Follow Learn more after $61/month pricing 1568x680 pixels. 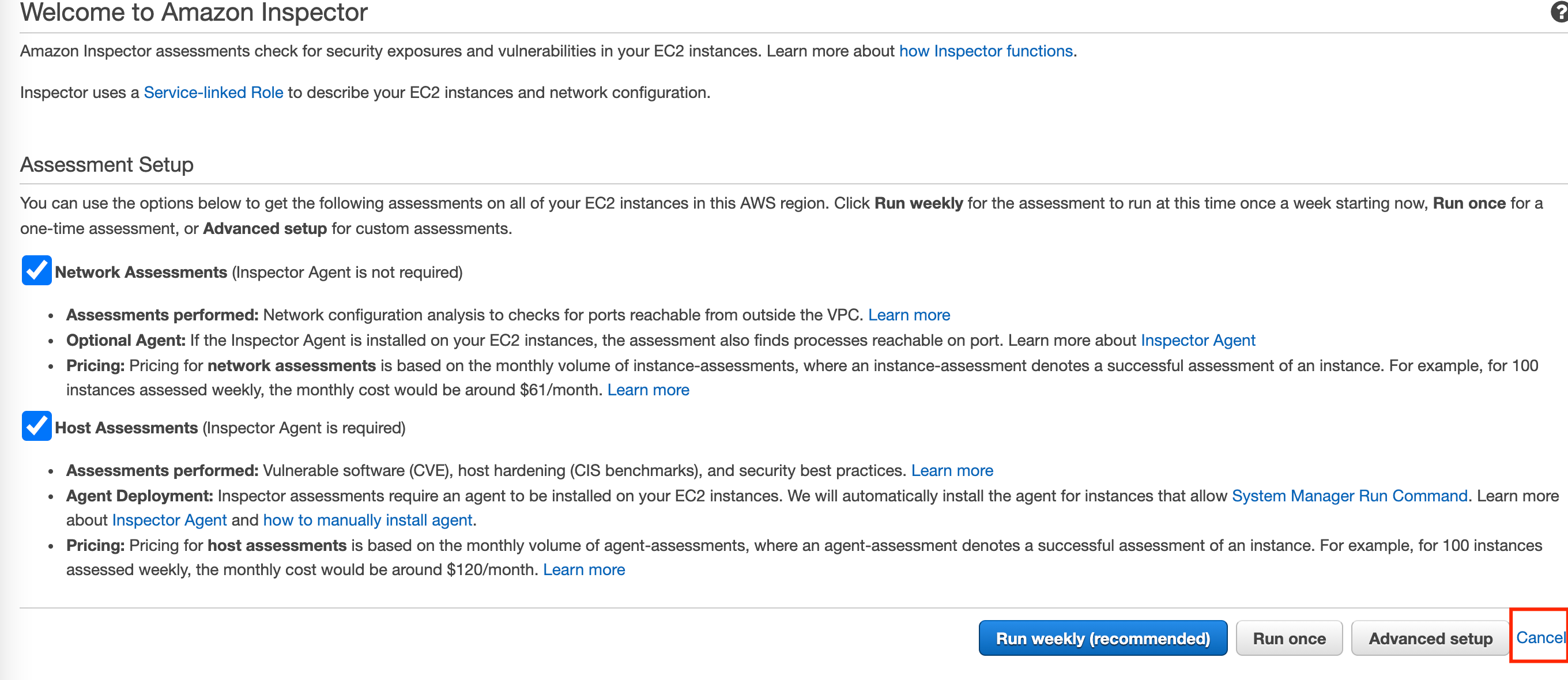pyautogui.click(x=649, y=390)
